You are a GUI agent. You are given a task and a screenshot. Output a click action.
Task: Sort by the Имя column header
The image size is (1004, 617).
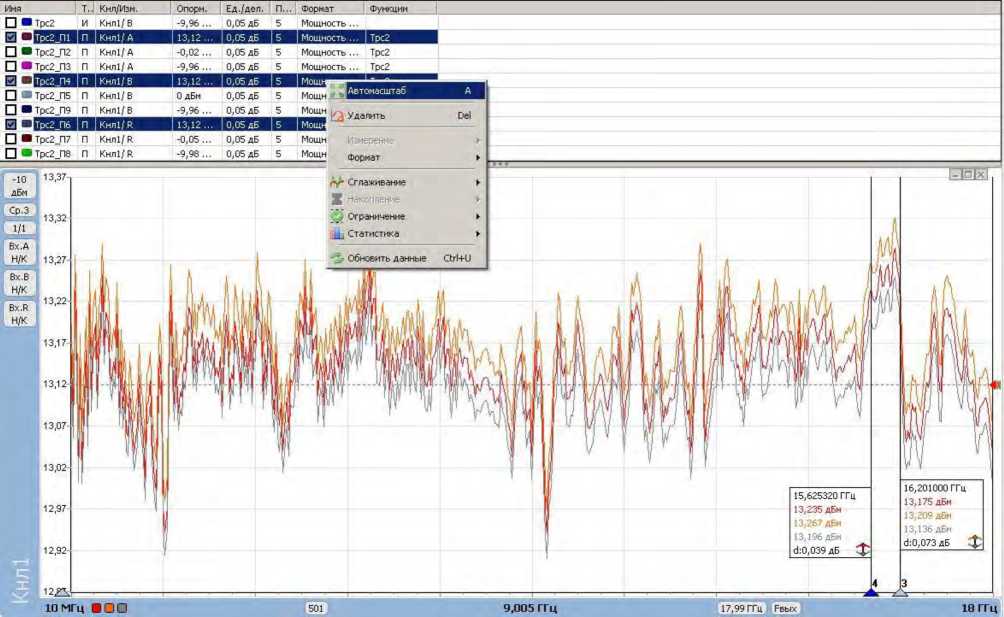point(38,8)
